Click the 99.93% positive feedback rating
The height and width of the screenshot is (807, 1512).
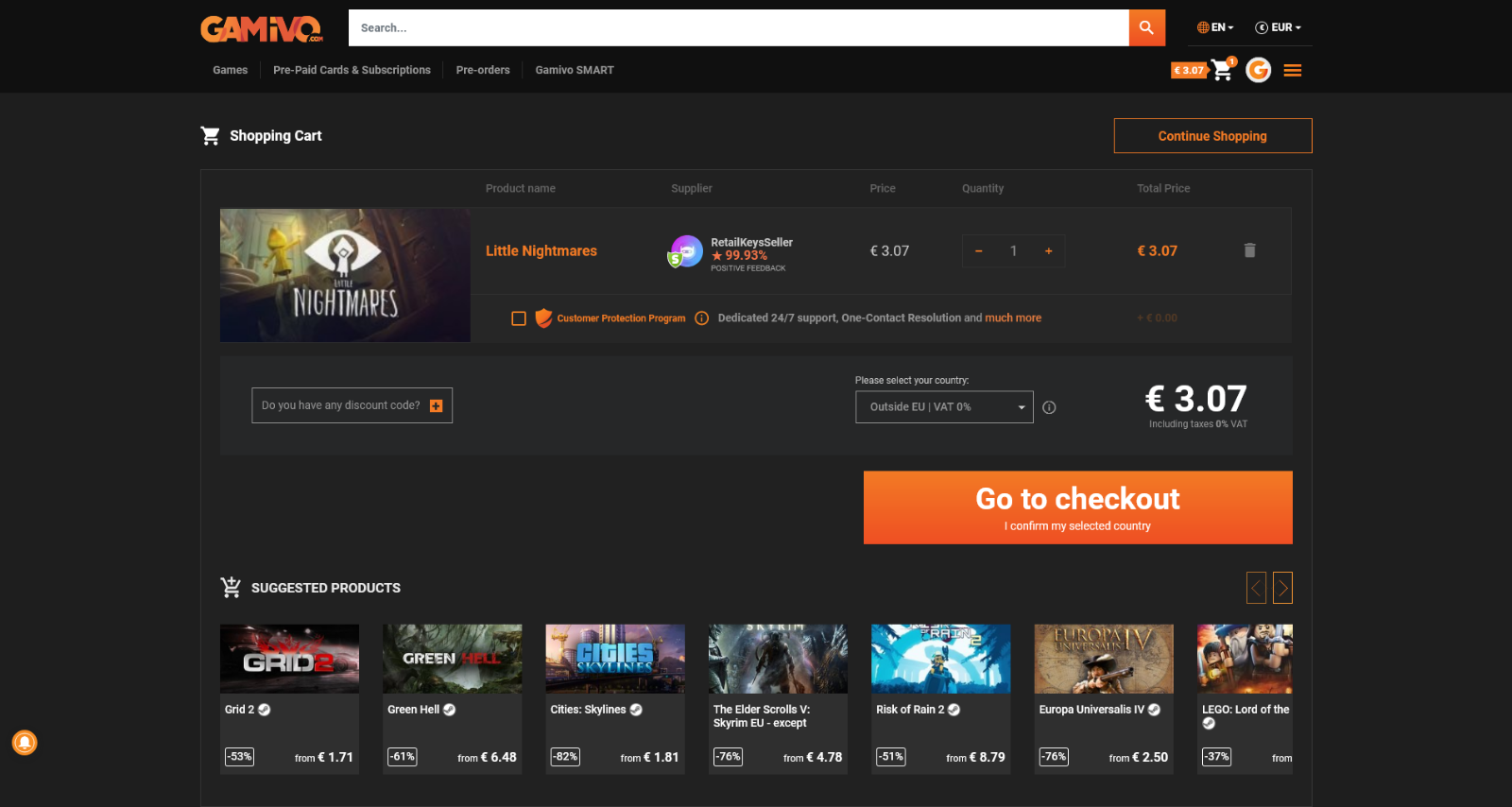[739, 255]
